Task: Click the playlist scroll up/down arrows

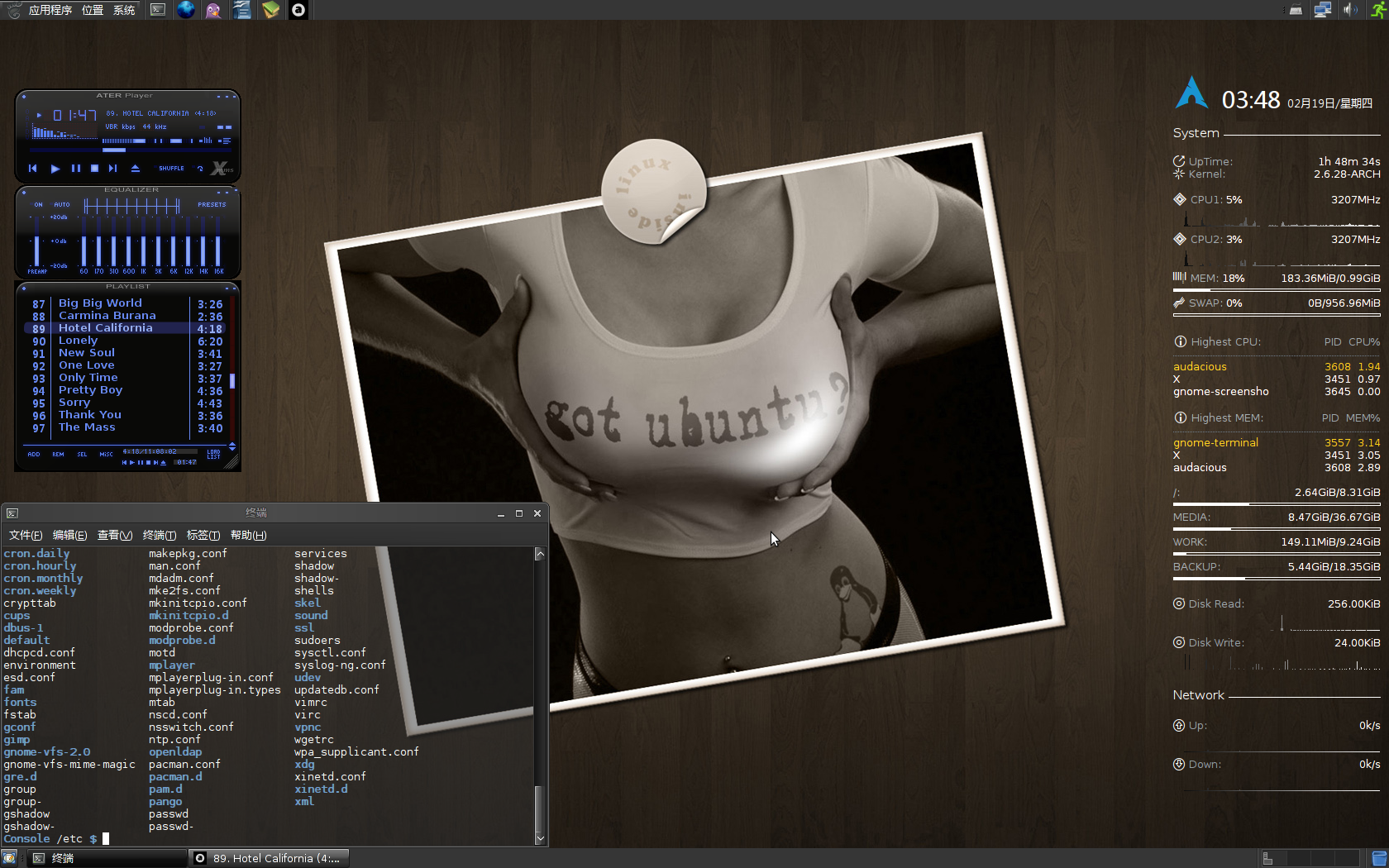Action: [232, 447]
